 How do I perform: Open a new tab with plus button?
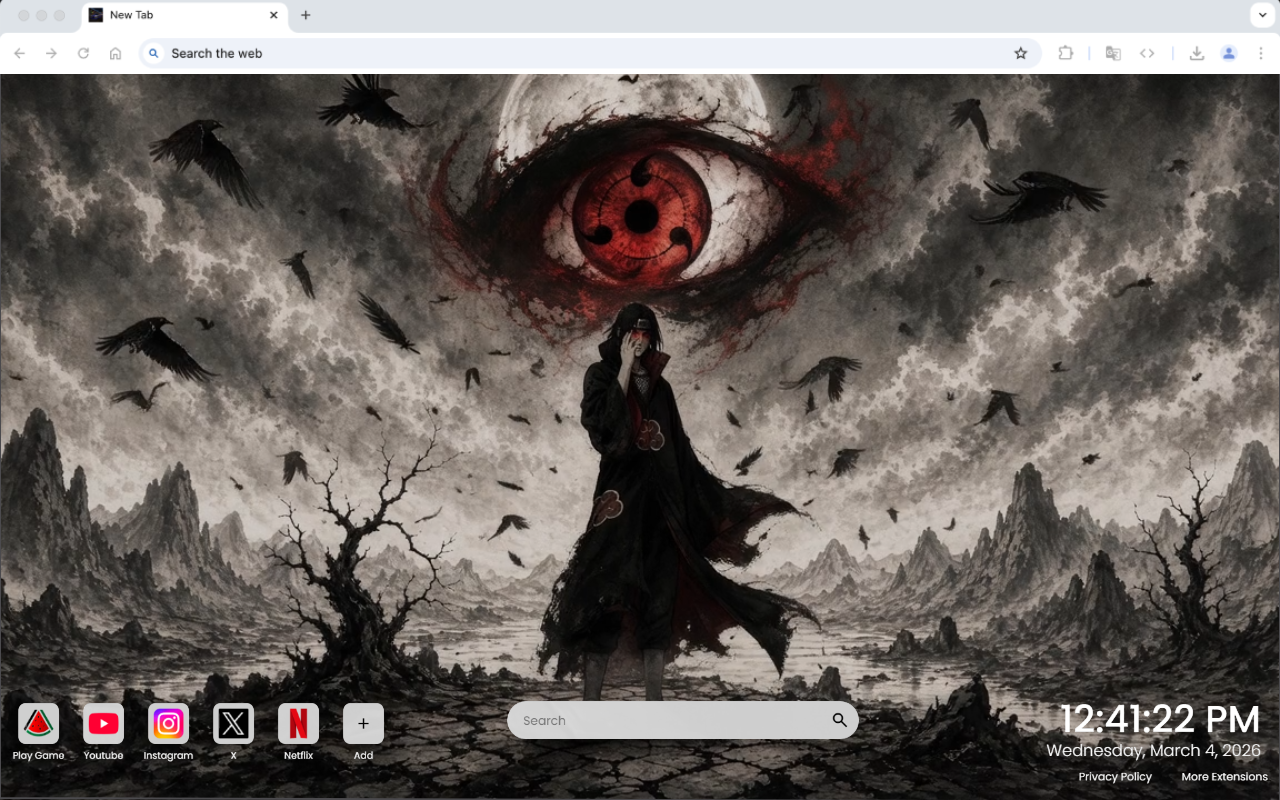[306, 15]
